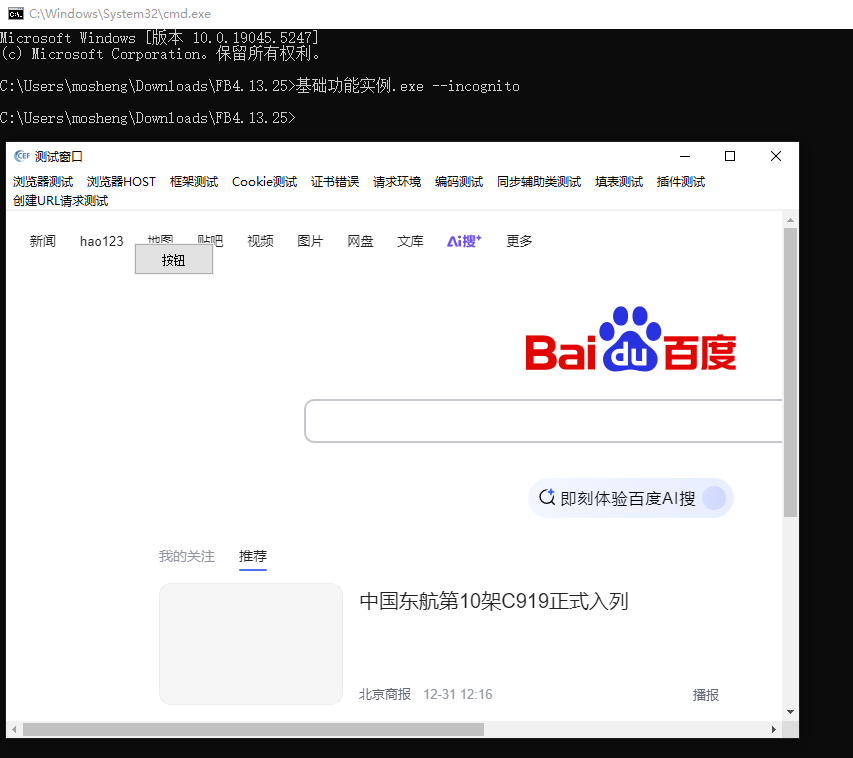Click the 12-31 12:16 timestamp
The width and height of the screenshot is (853, 758).
[x=458, y=694]
